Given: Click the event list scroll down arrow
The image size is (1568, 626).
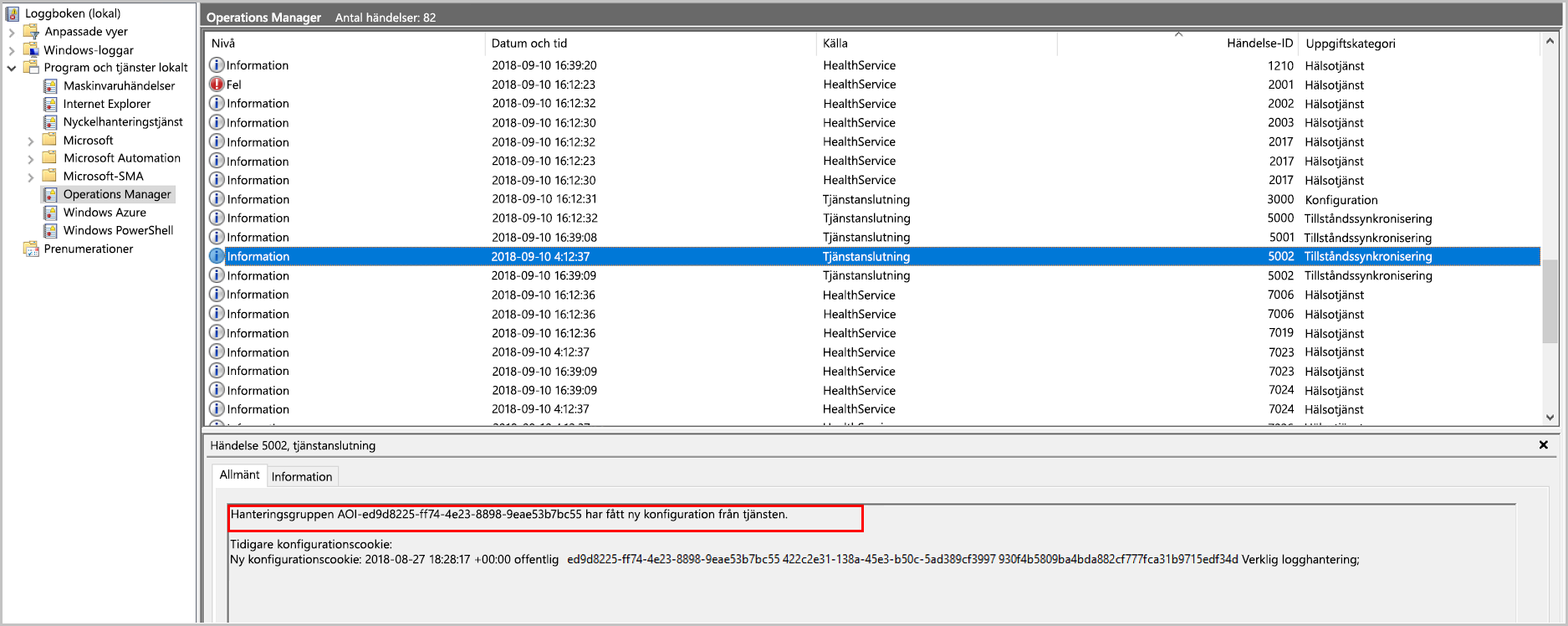Looking at the screenshot, I should coord(1550,417).
